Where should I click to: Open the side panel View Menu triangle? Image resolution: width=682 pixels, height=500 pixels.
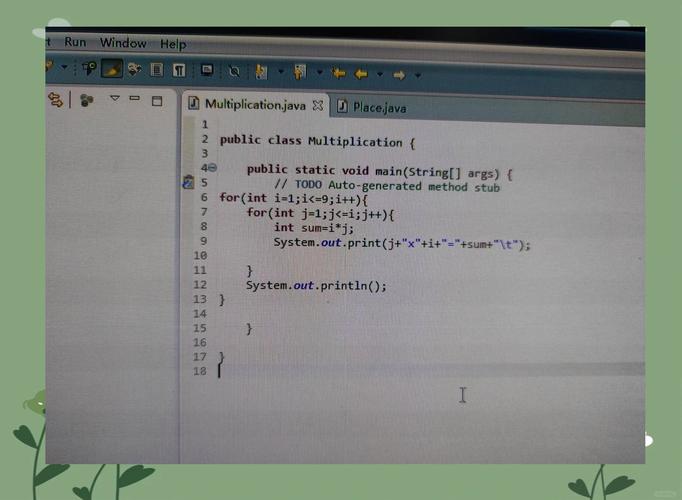point(115,99)
